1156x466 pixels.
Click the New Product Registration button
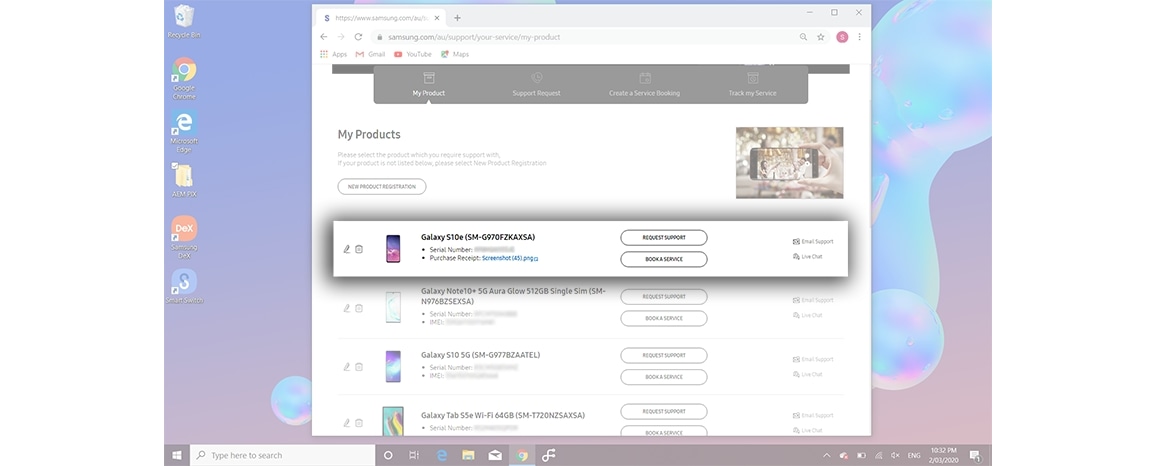click(382, 187)
